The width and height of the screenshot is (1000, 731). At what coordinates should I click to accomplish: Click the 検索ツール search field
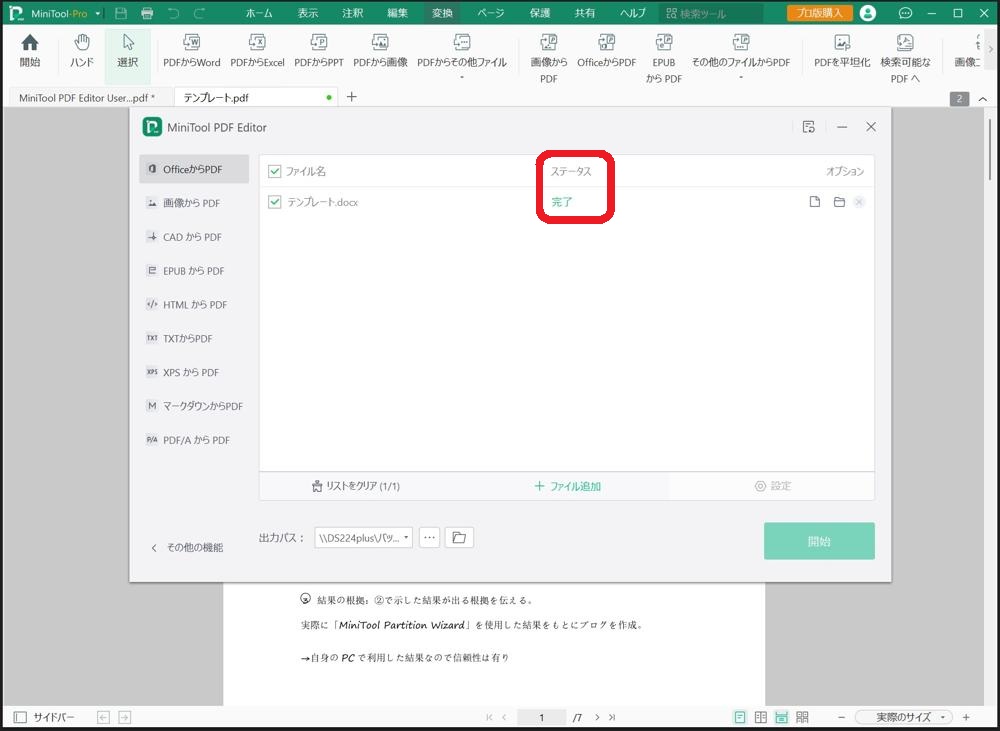pyautogui.click(x=711, y=13)
